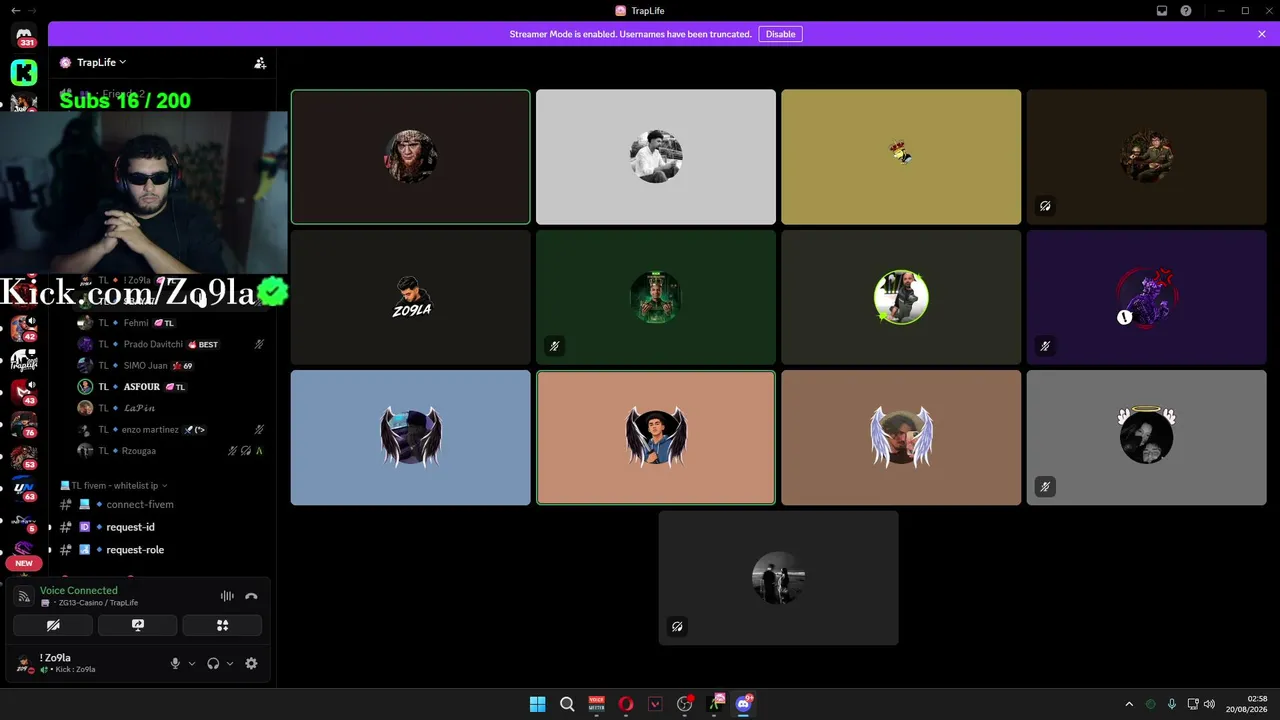
Task: Open the activities launcher button
Action: click(x=222, y=625)
